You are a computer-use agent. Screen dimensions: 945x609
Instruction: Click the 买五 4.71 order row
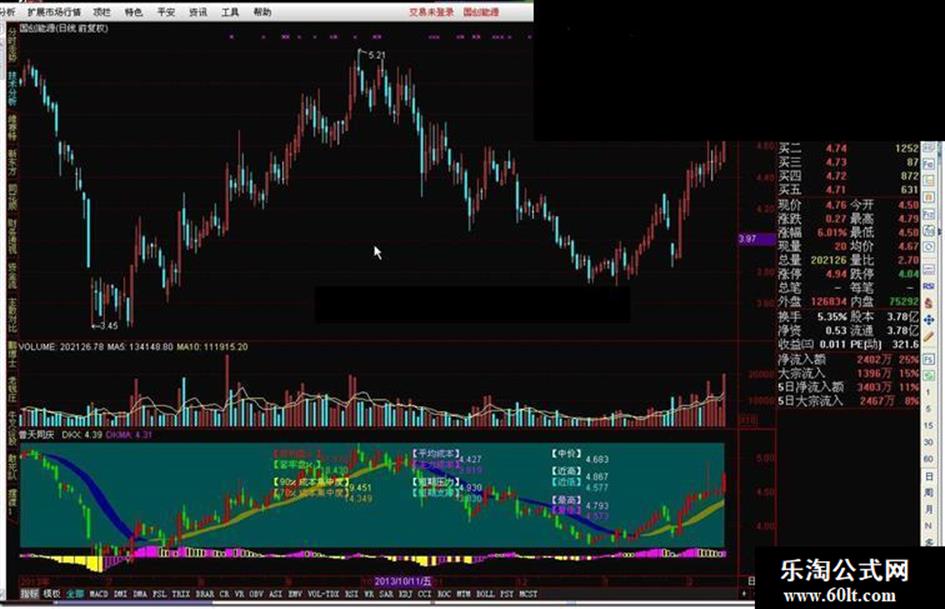click(849, 190)
